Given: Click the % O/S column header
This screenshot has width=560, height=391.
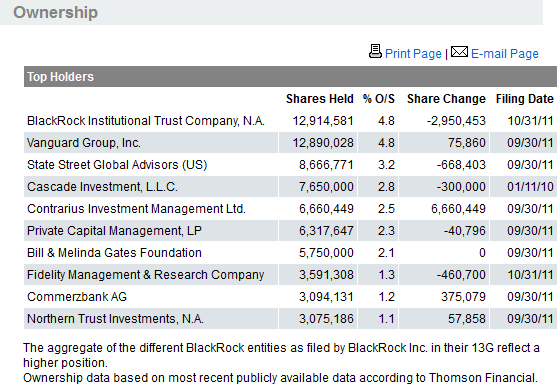Looking at the screenshot, I should coord(379,99).
